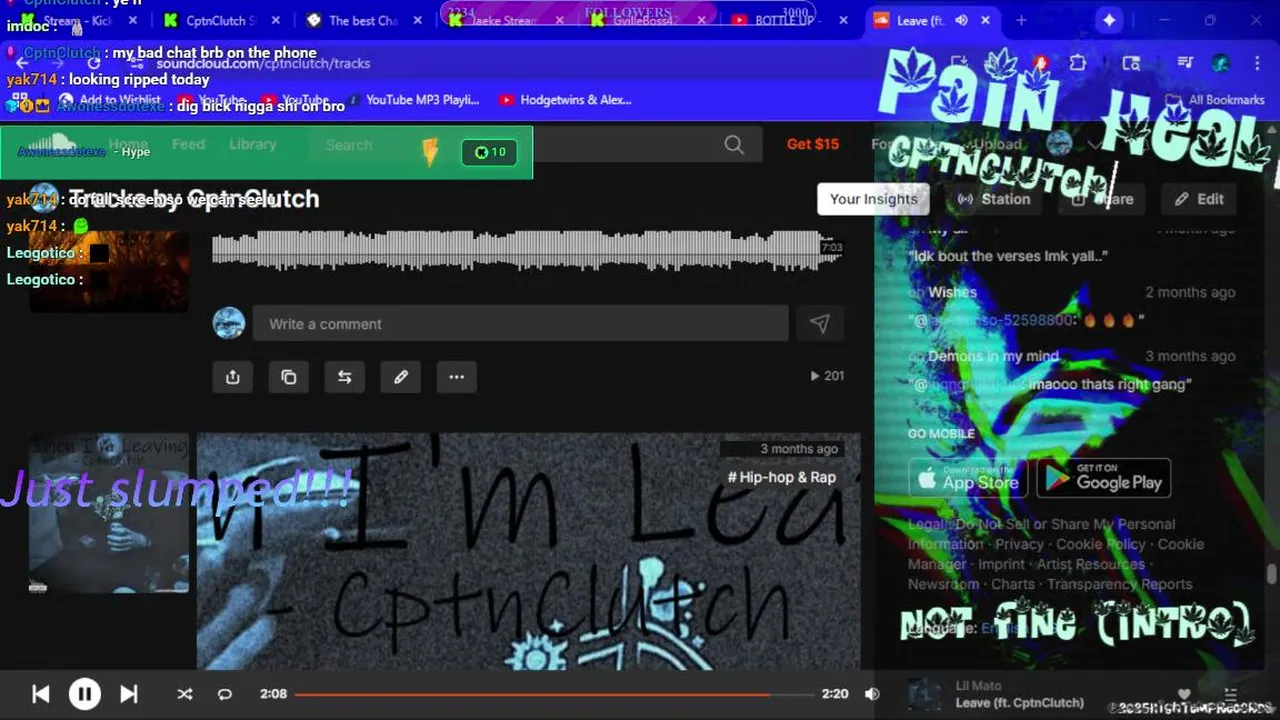Skip to the previous track
Image resolution: width=1280 pixels, height=720 pixels.
[x=41, y=694]
